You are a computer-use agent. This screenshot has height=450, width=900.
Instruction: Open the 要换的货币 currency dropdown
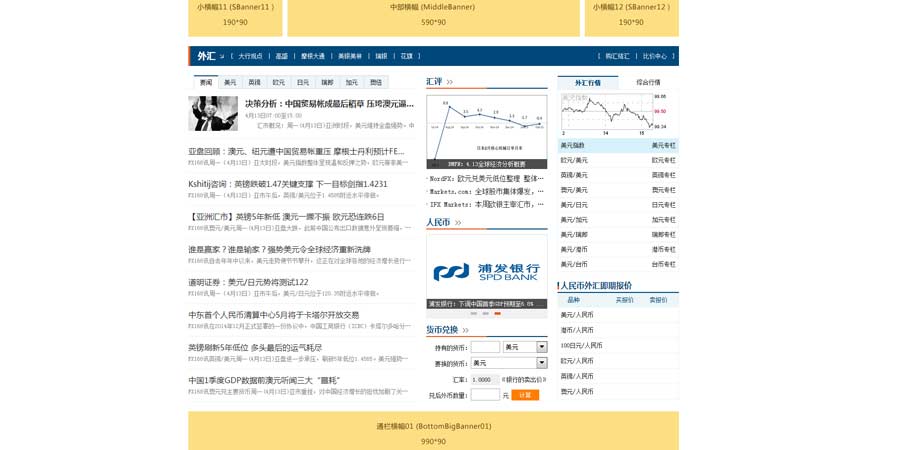coord(542,363)
